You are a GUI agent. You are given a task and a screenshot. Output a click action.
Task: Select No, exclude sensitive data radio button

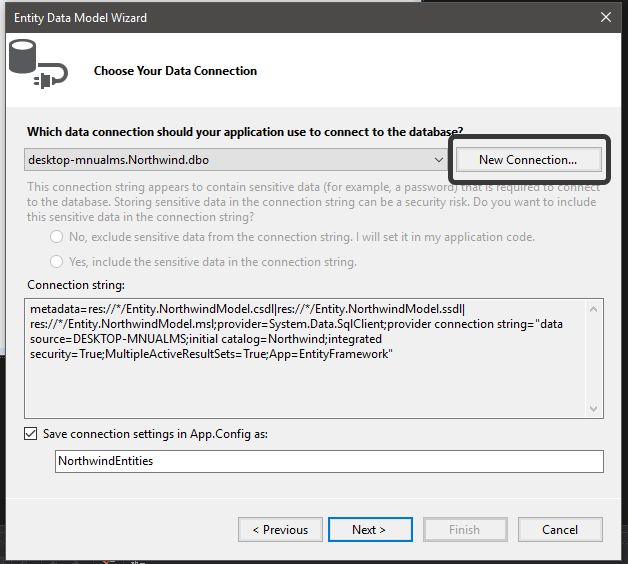(x=56, y=237)
